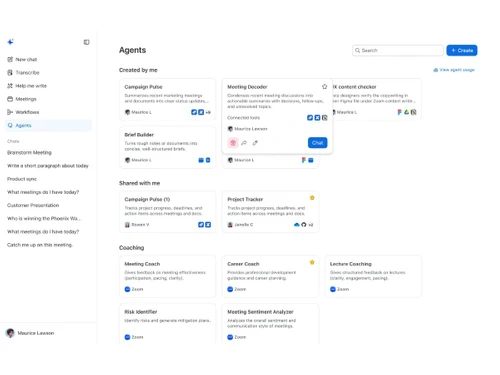
Task: Open the Meeting Sentiment Analyzer title
Action: (260, 312)
